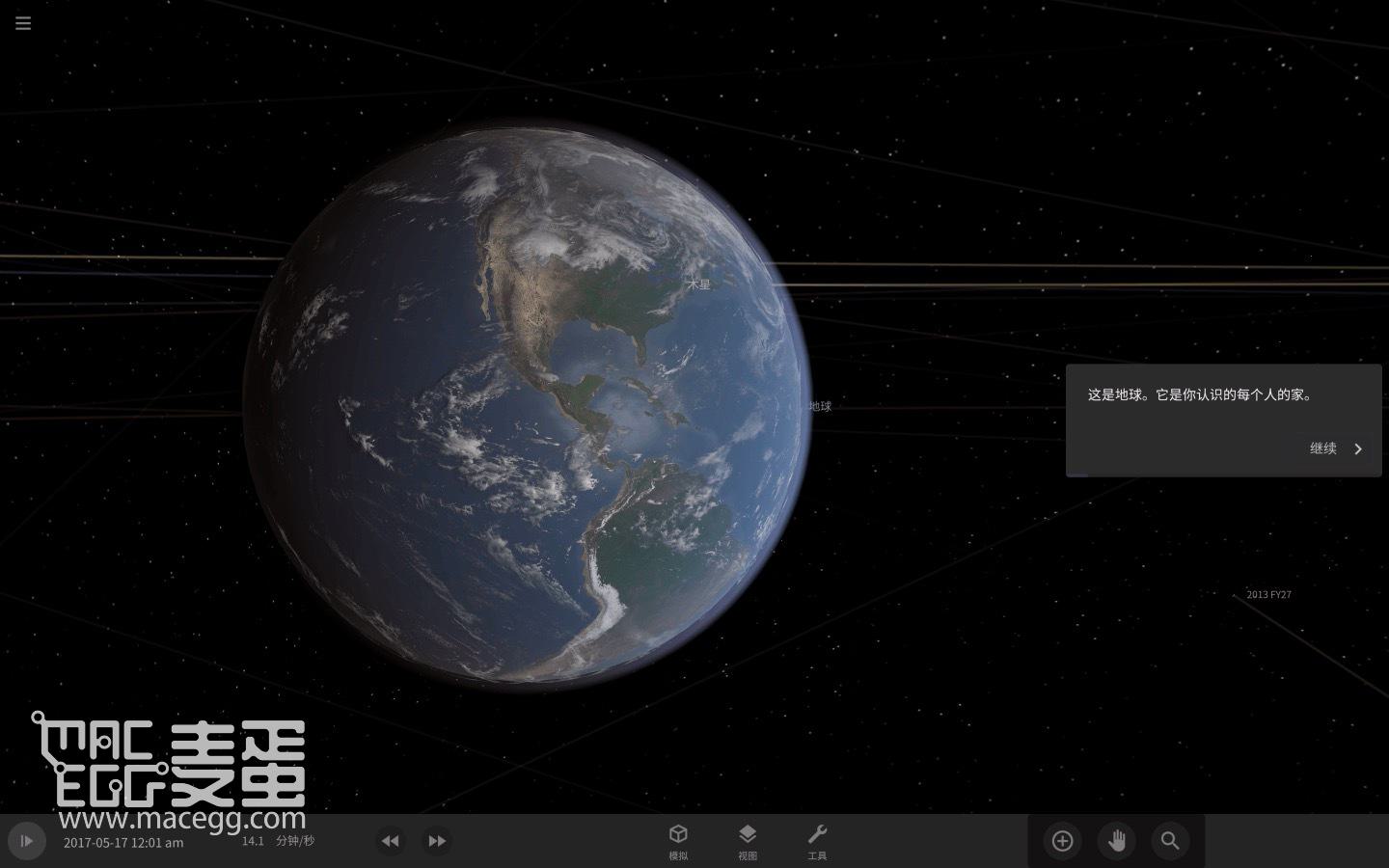Open the 模拟 simulation cube menu
The image size is (1389, 868).
678,841
